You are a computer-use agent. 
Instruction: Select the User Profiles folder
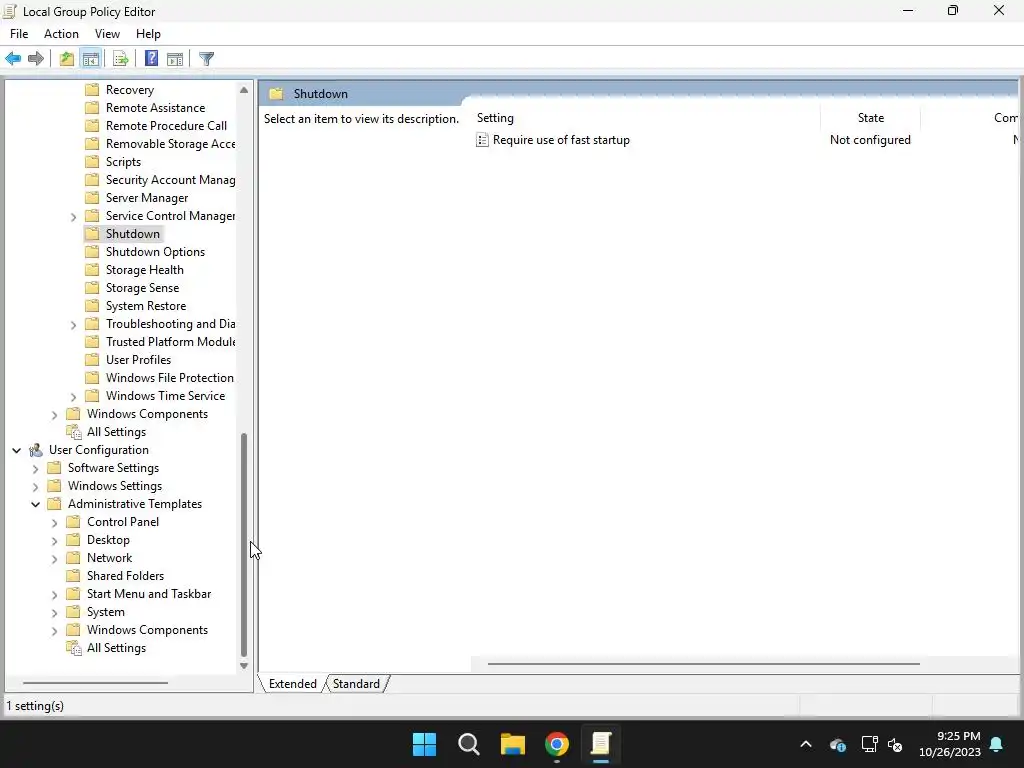point(138,360)
